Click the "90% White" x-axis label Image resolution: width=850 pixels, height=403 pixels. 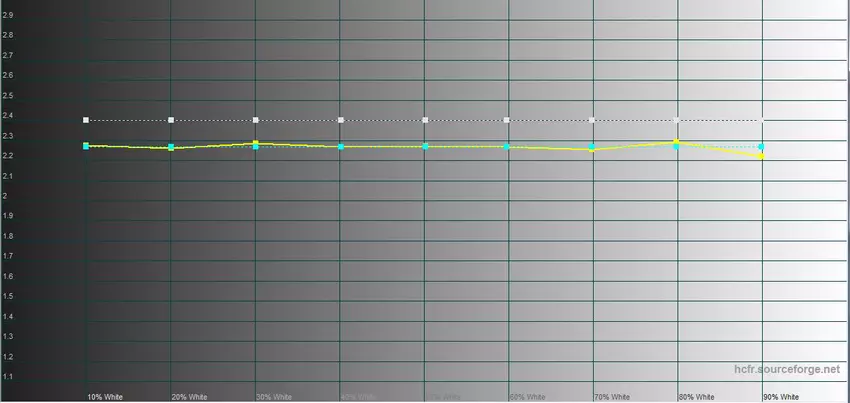point(781,396)
